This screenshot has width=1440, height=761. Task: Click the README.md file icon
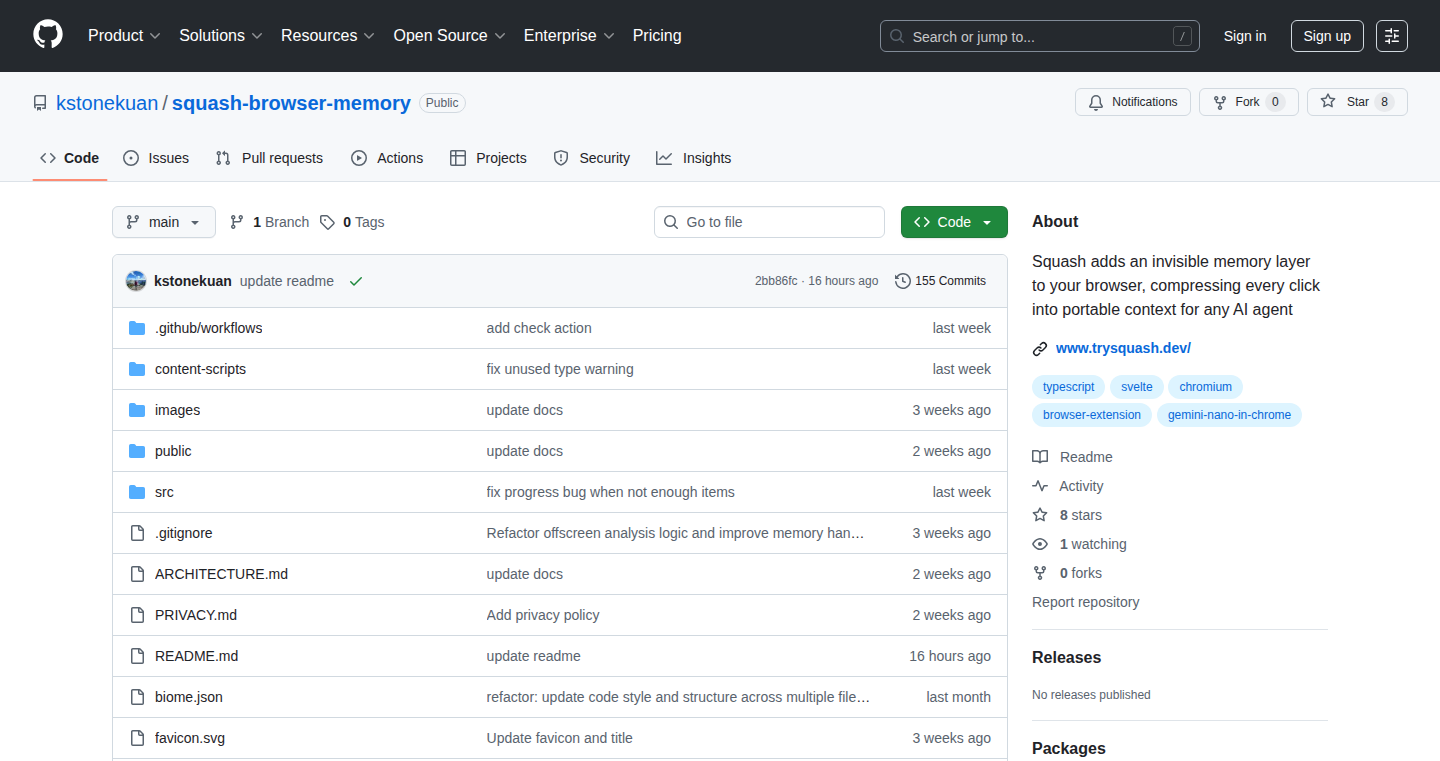point(137,656)
